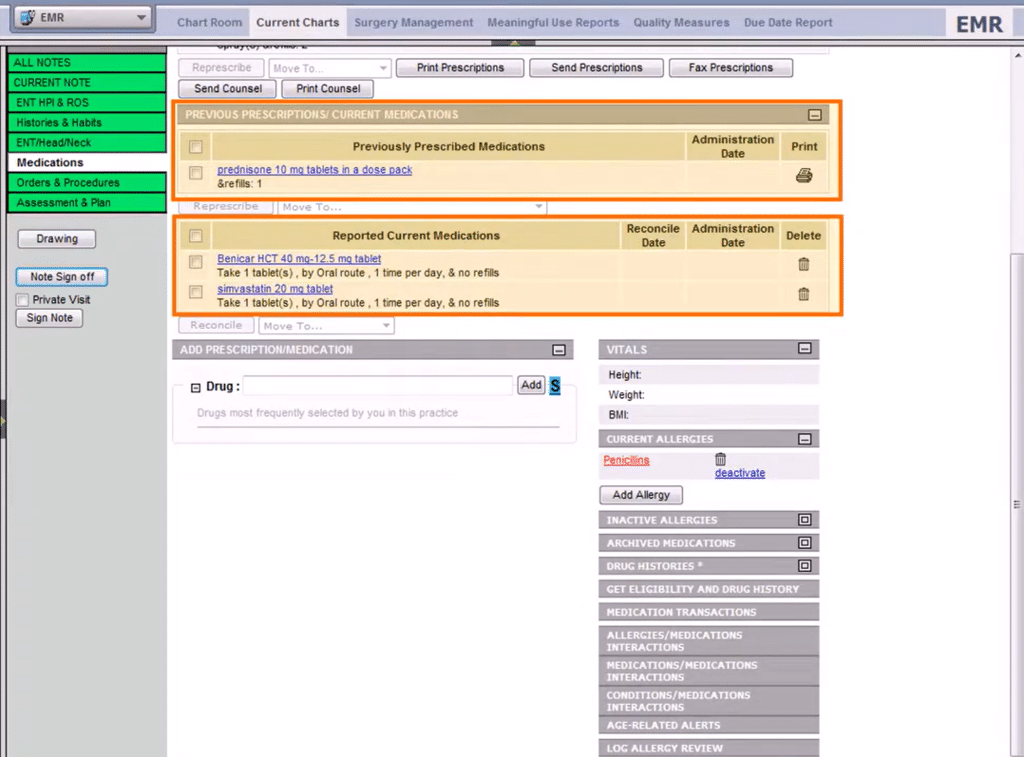The image size is (1024, 757).
Task: Delete Benicar HCT using its trash icon
Action: [804, 264]
